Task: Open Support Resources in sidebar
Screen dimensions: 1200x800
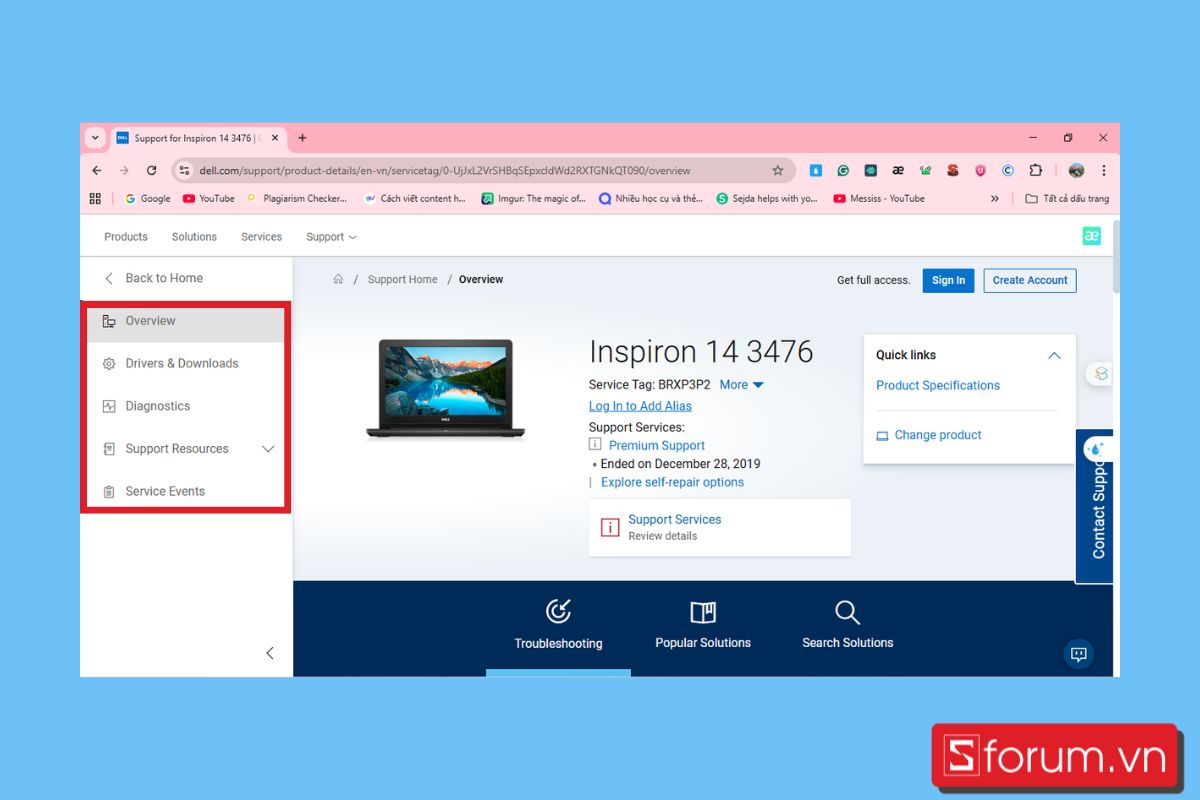Action: (x=177, y=449)
